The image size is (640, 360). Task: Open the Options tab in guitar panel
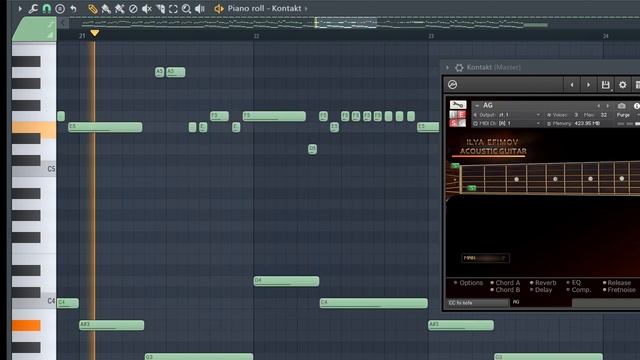tap(469, 282)
